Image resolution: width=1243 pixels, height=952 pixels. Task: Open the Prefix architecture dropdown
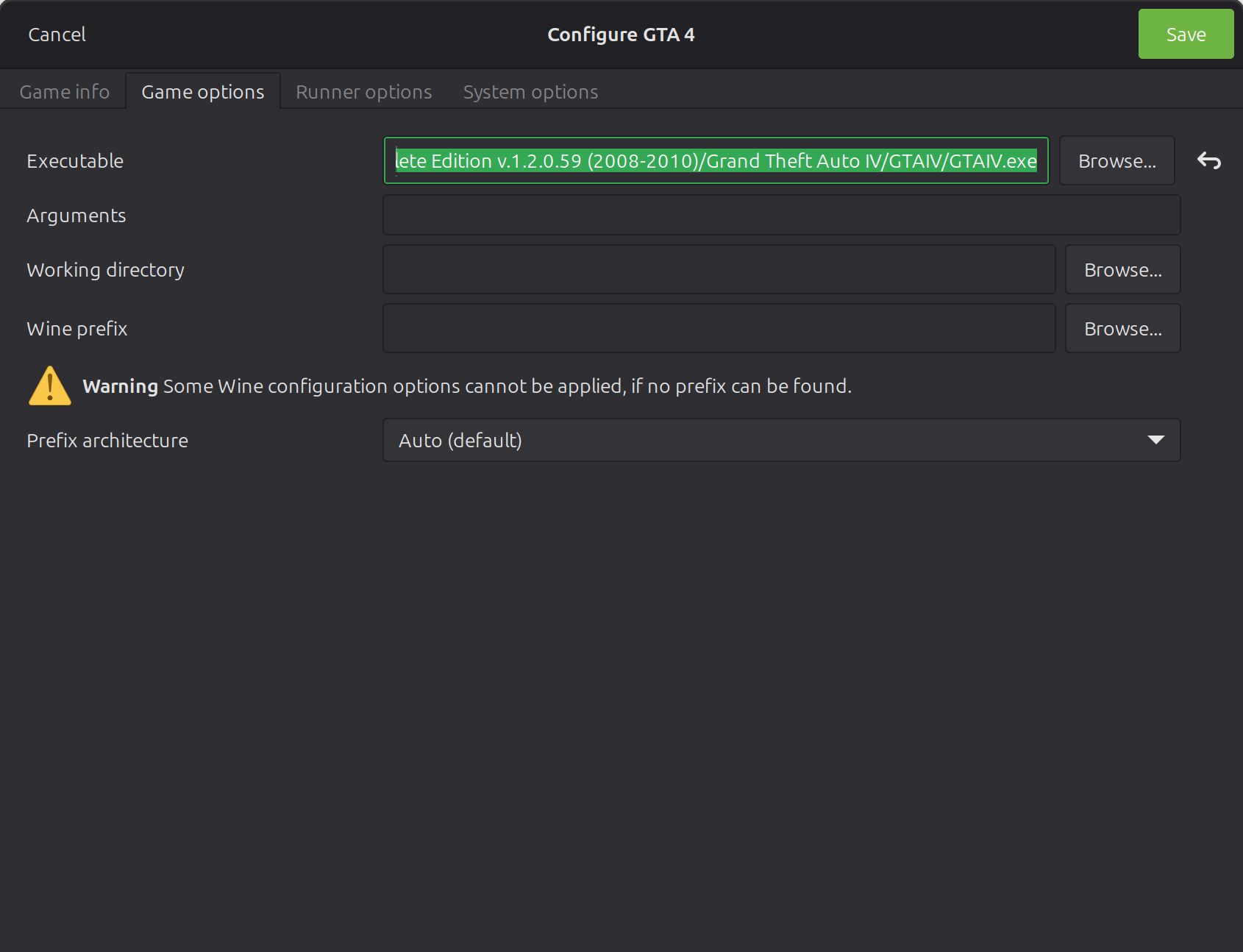tap(782, 440)
